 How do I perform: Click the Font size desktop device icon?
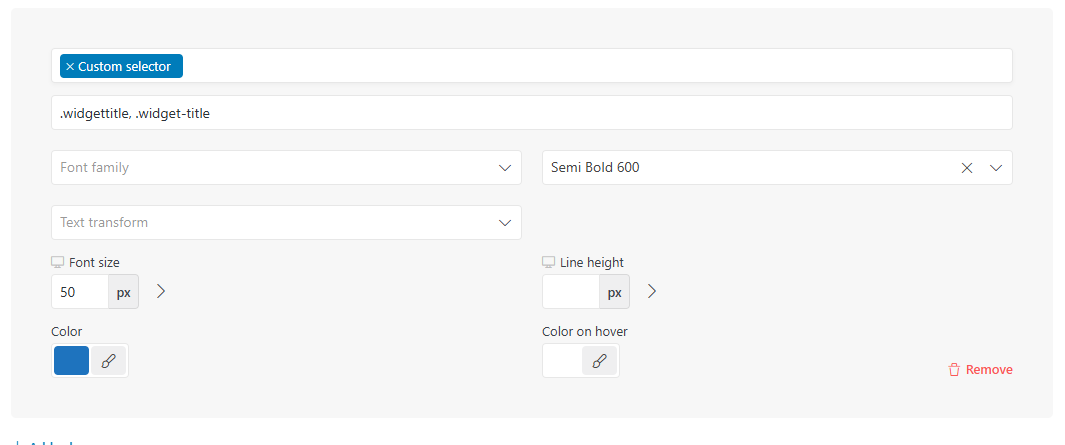pyautogui.click(x=58, y=262)
